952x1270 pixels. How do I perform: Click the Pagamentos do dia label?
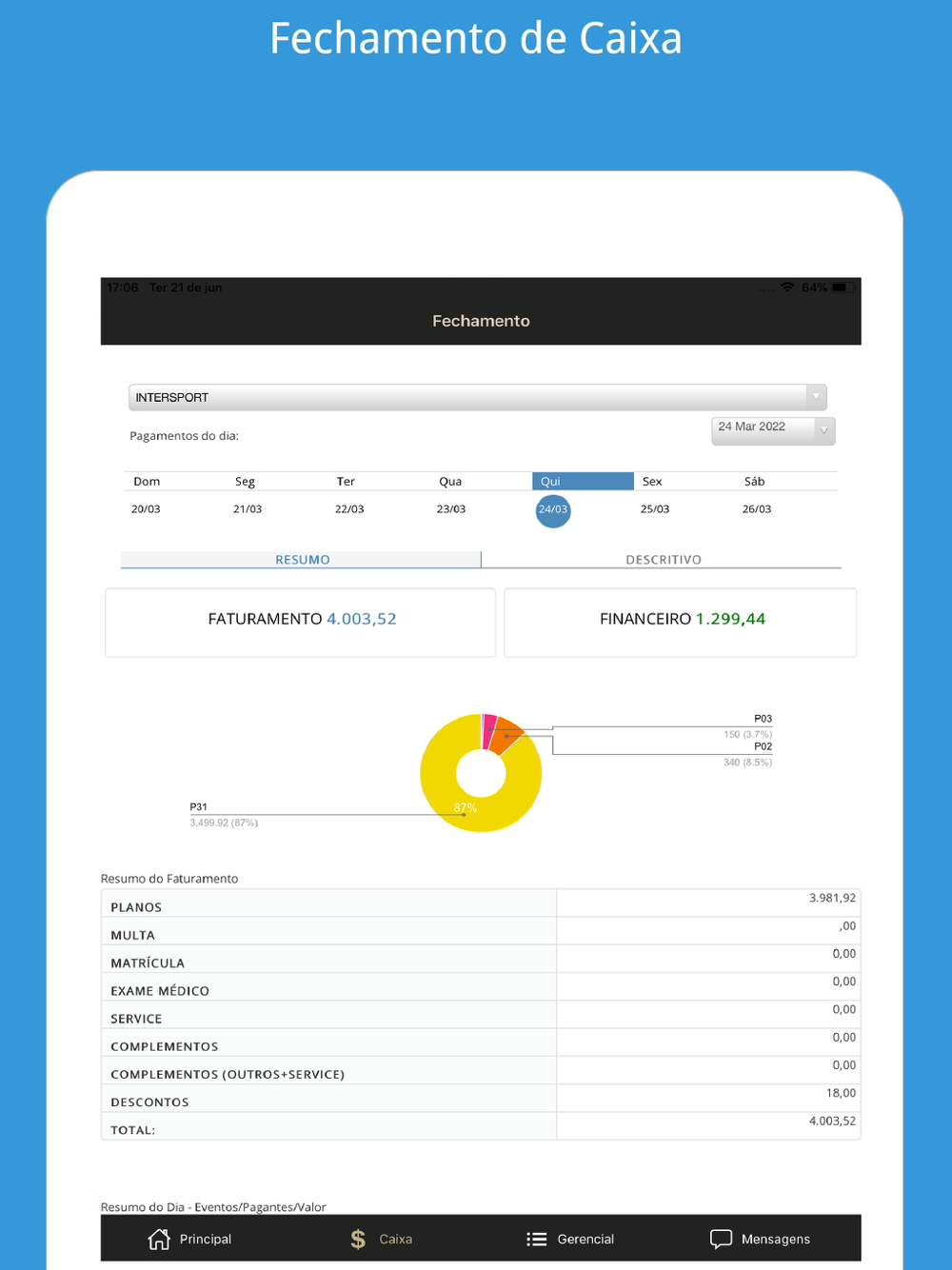(x=184, y=436)
